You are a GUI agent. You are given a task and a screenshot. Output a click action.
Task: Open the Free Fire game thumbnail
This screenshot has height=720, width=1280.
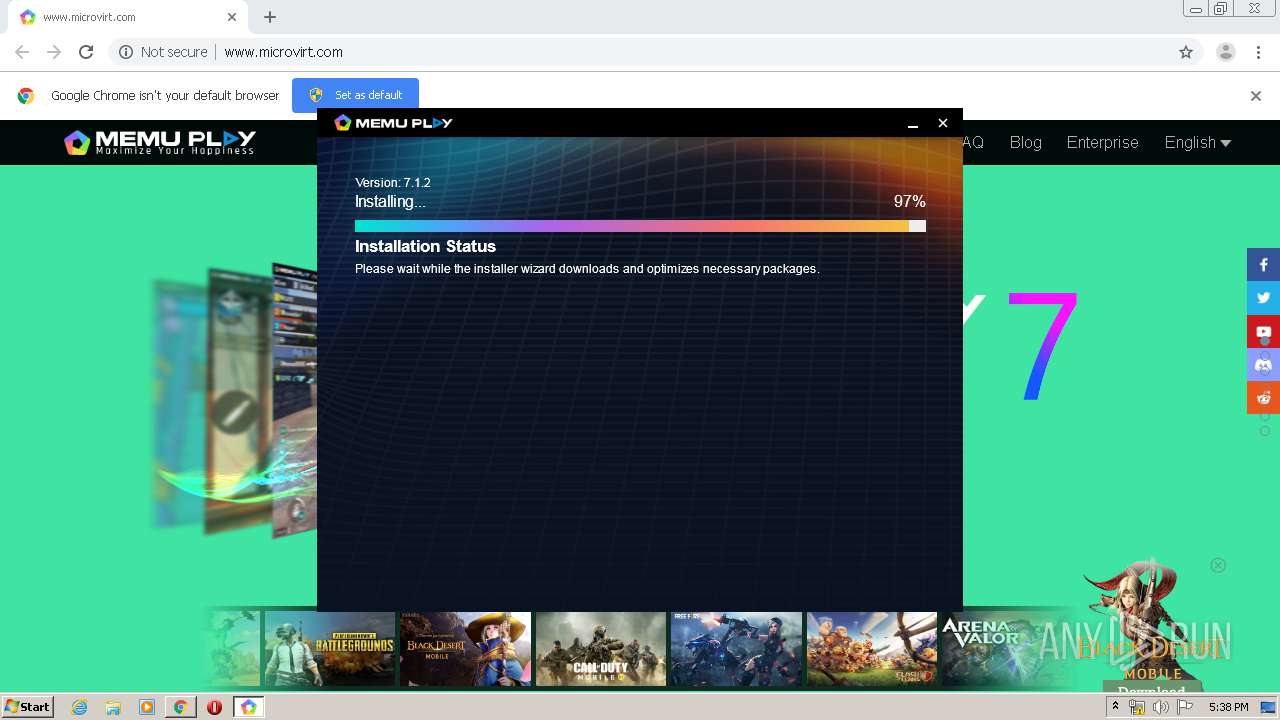pos(736,649)
